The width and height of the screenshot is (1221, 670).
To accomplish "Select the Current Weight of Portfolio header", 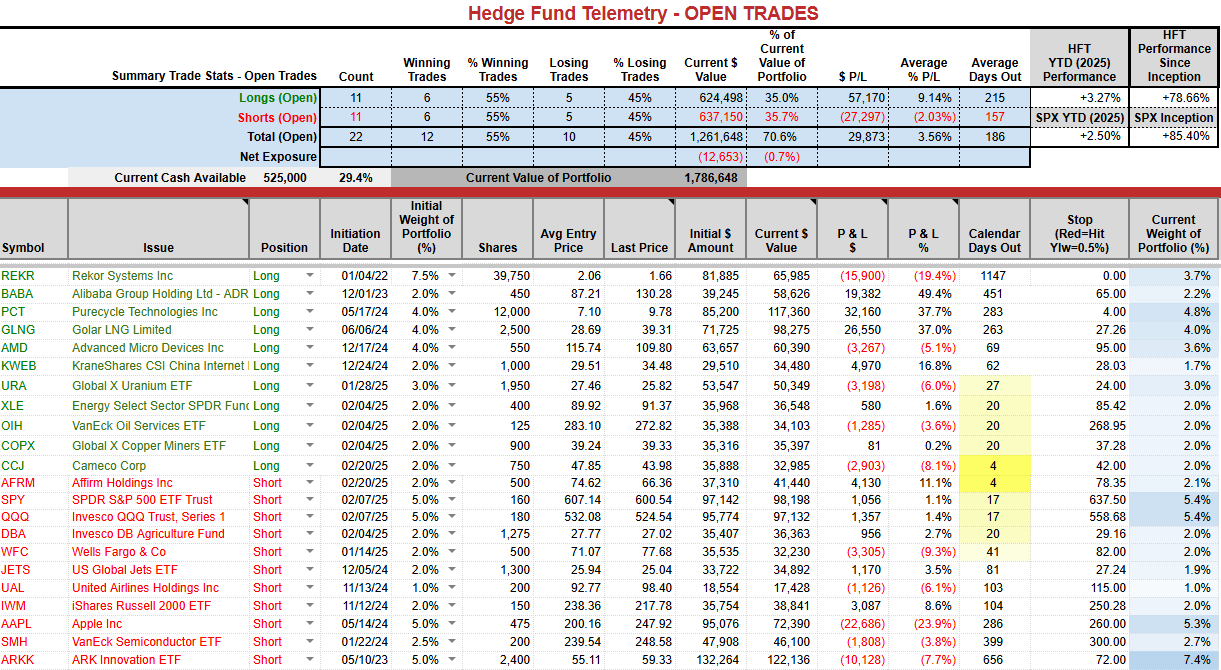I will click(x=1173, y=228).
